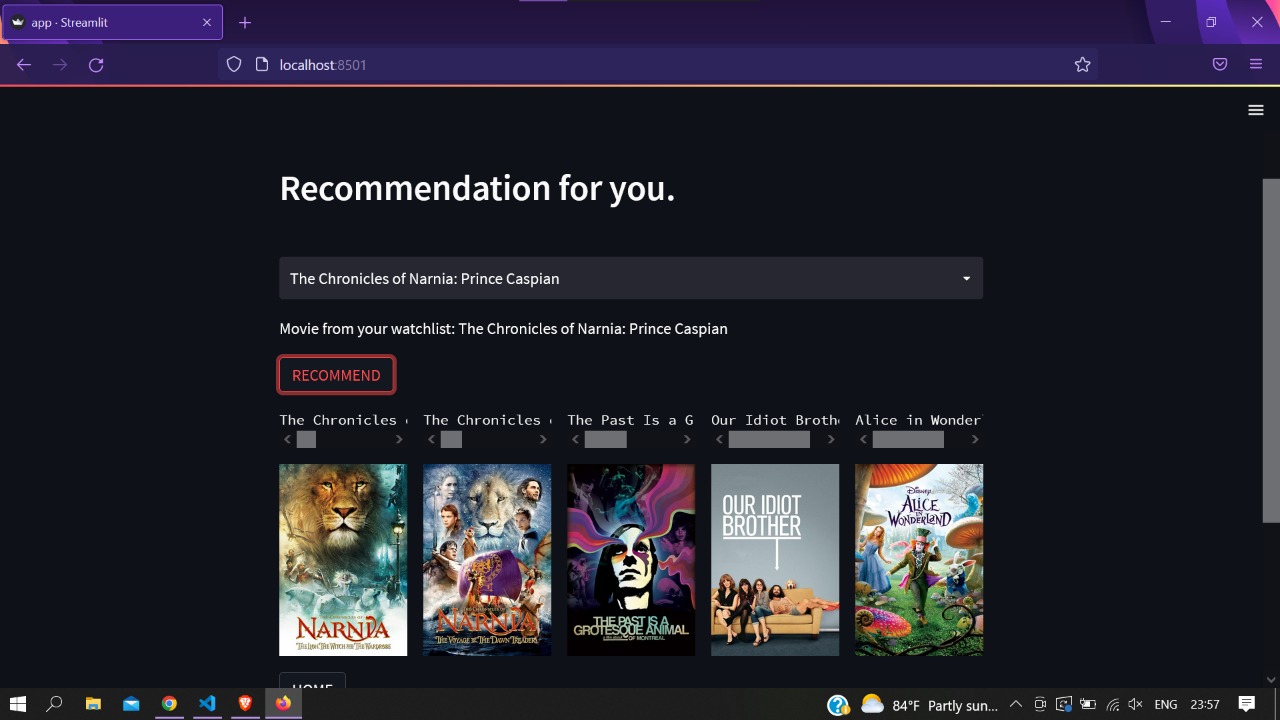Image resolution: width=1280 pixels, height=720 pixels.
Task: Open Brave browser from the taskbar
Action: 245,704
